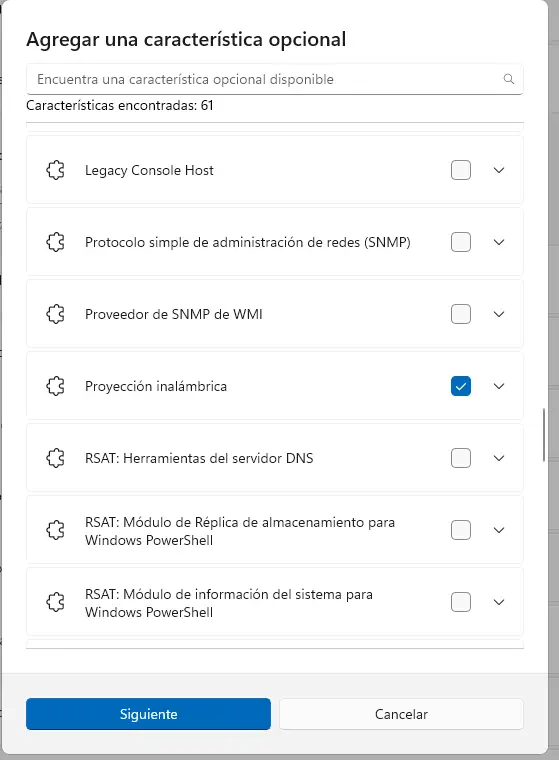This screenshot has width=559, height=760.
Task: Click the RSAT DNS server tools icon
Action: coord(56,458)
